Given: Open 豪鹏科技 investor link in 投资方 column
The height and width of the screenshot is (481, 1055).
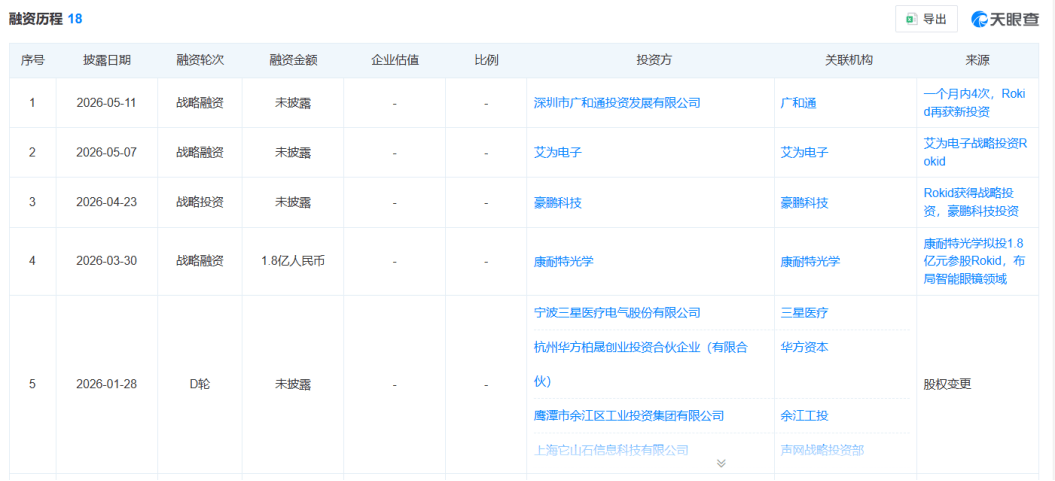Looking at the screenshot, I should 557,202.
